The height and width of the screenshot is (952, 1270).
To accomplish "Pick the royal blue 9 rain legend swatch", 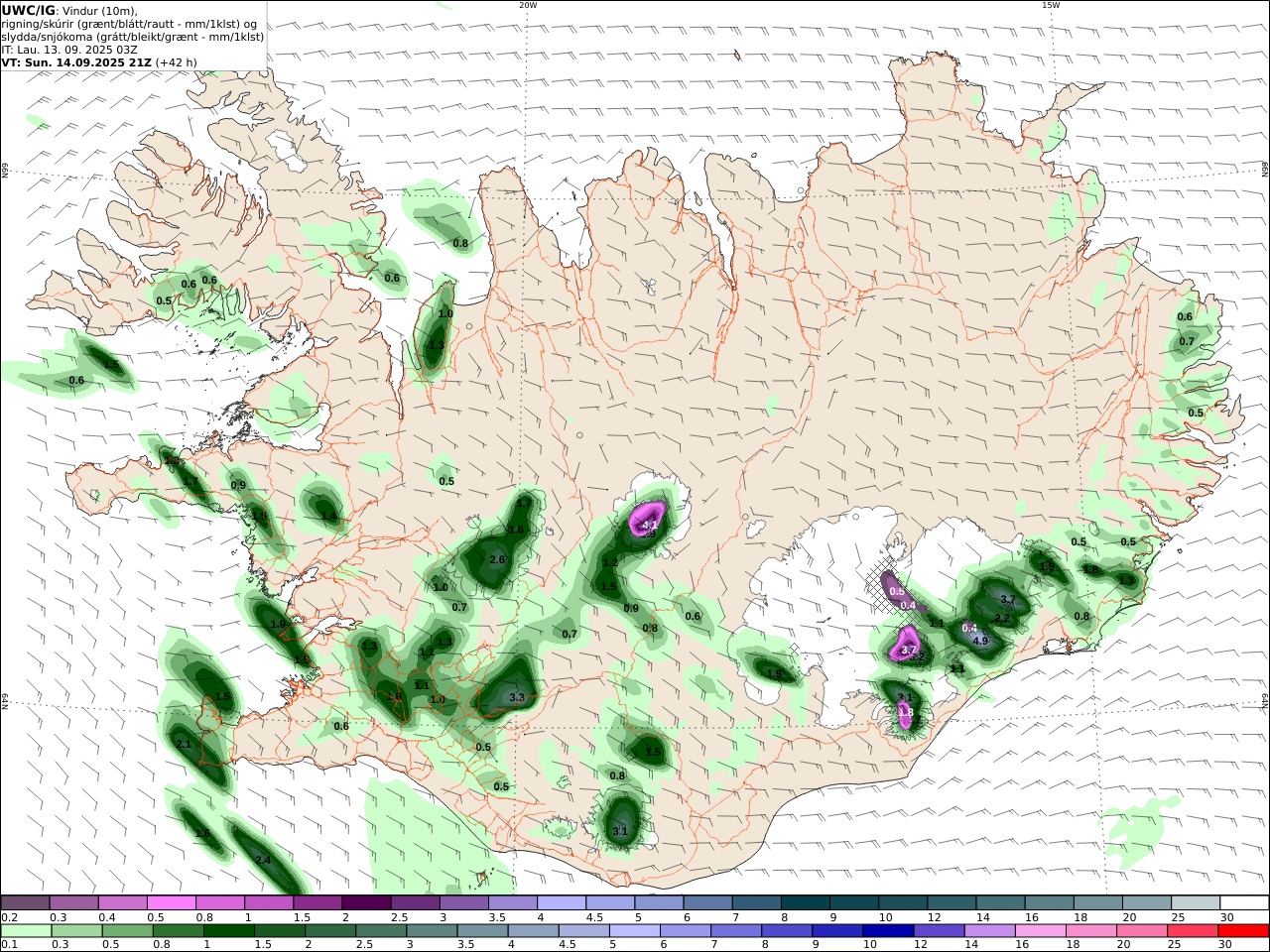I will tap(835, 931).
